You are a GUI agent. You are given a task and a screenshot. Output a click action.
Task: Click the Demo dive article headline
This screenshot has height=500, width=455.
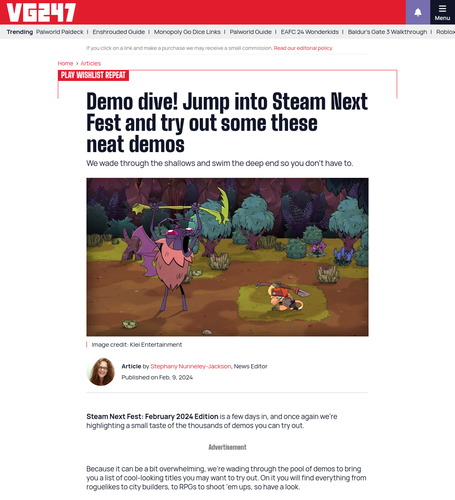coord(227,122)
